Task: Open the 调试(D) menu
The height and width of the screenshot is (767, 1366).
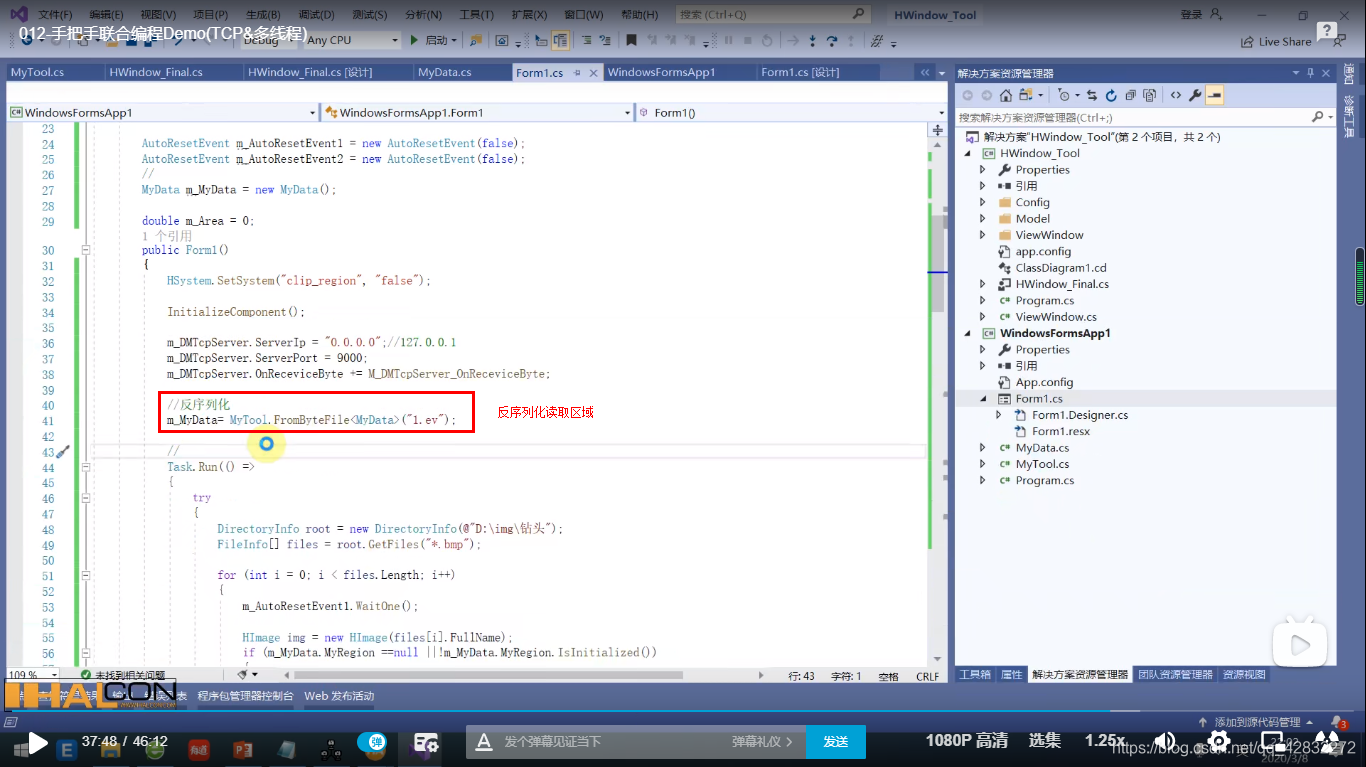Action: coord(316,15)
